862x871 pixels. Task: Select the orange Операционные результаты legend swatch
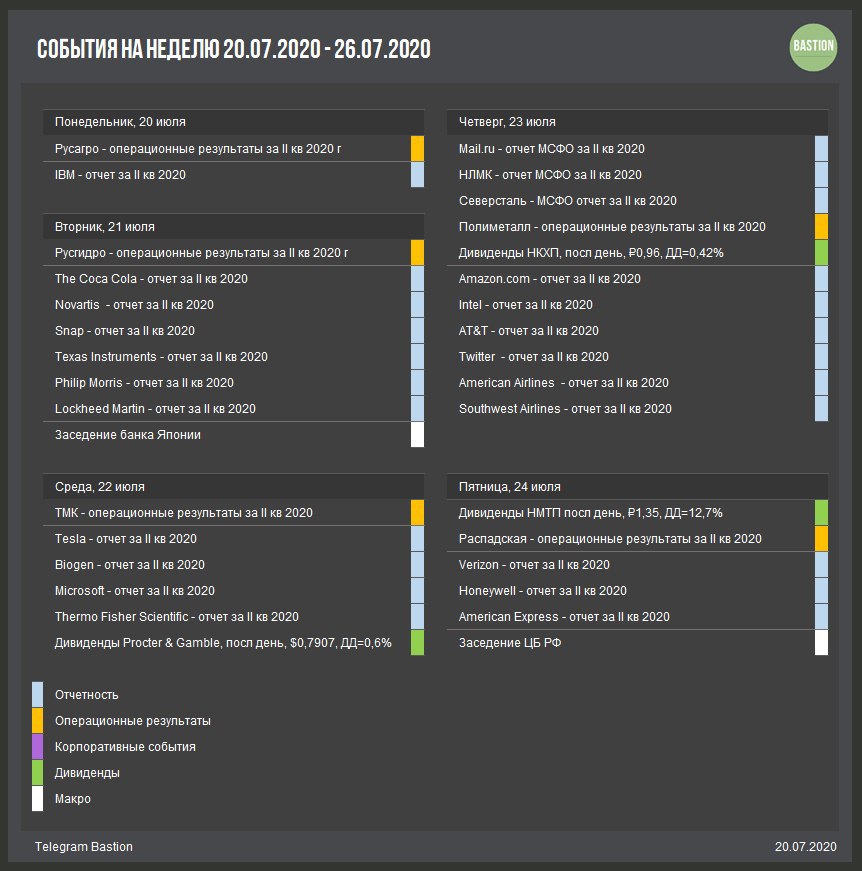click(38, 721)
